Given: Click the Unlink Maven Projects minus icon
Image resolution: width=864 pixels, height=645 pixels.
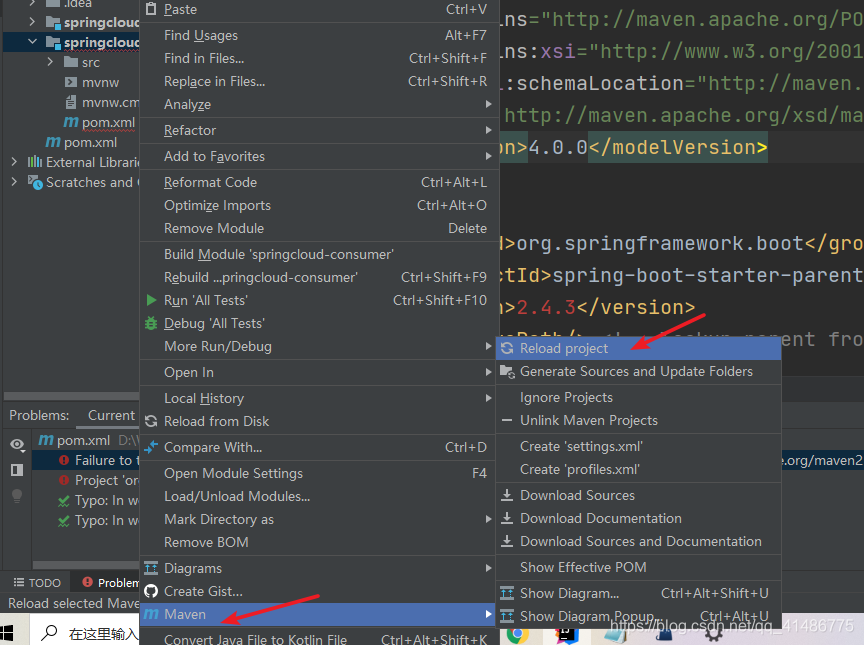Looking at the screenshot, I should click(507, 420).
